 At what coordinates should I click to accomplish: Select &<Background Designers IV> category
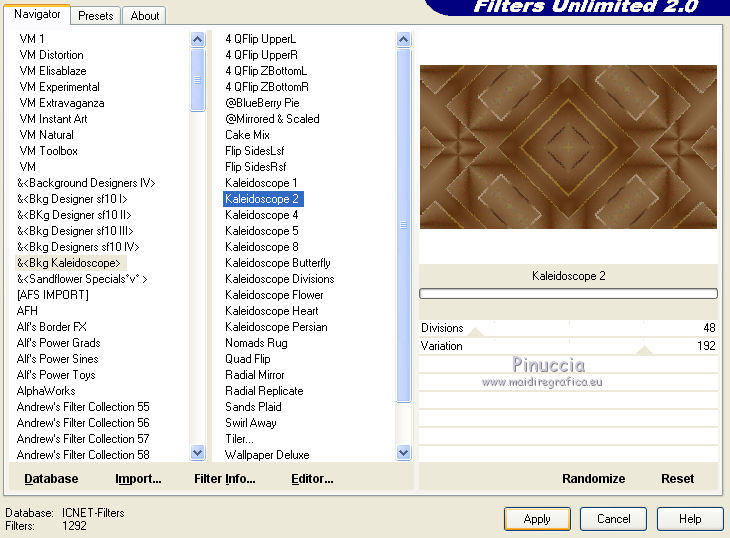click(86, 183)
